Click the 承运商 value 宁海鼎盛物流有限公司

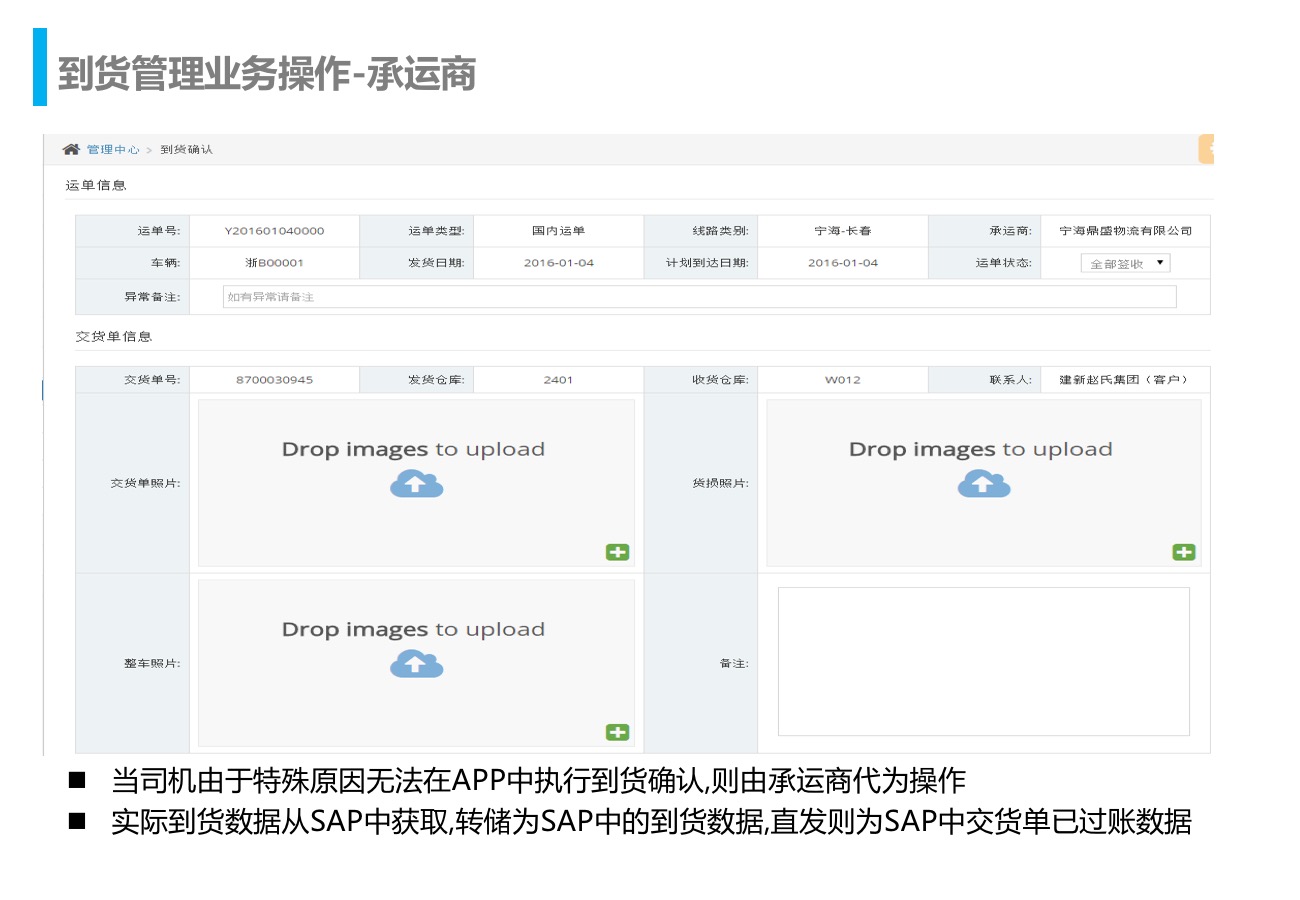pos(1125,231)
